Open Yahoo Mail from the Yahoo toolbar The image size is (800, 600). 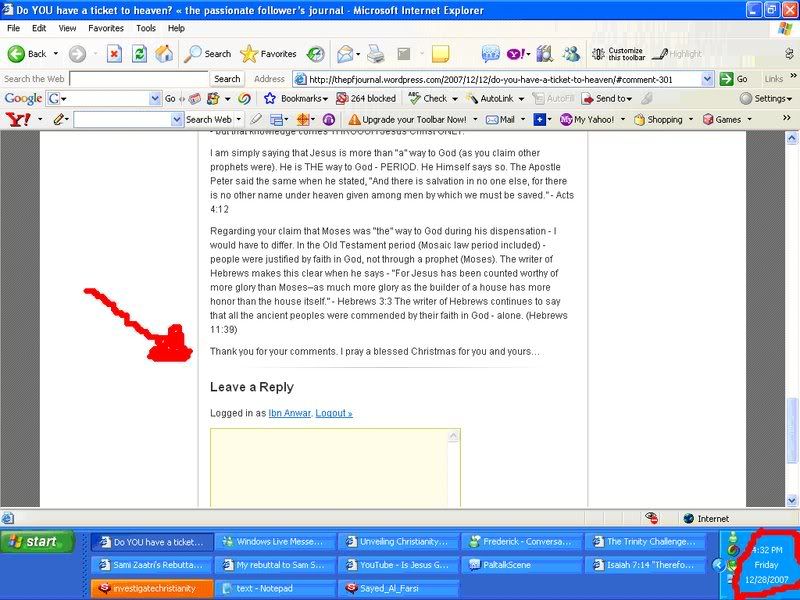pyautogui.click(x=501, y=119)
